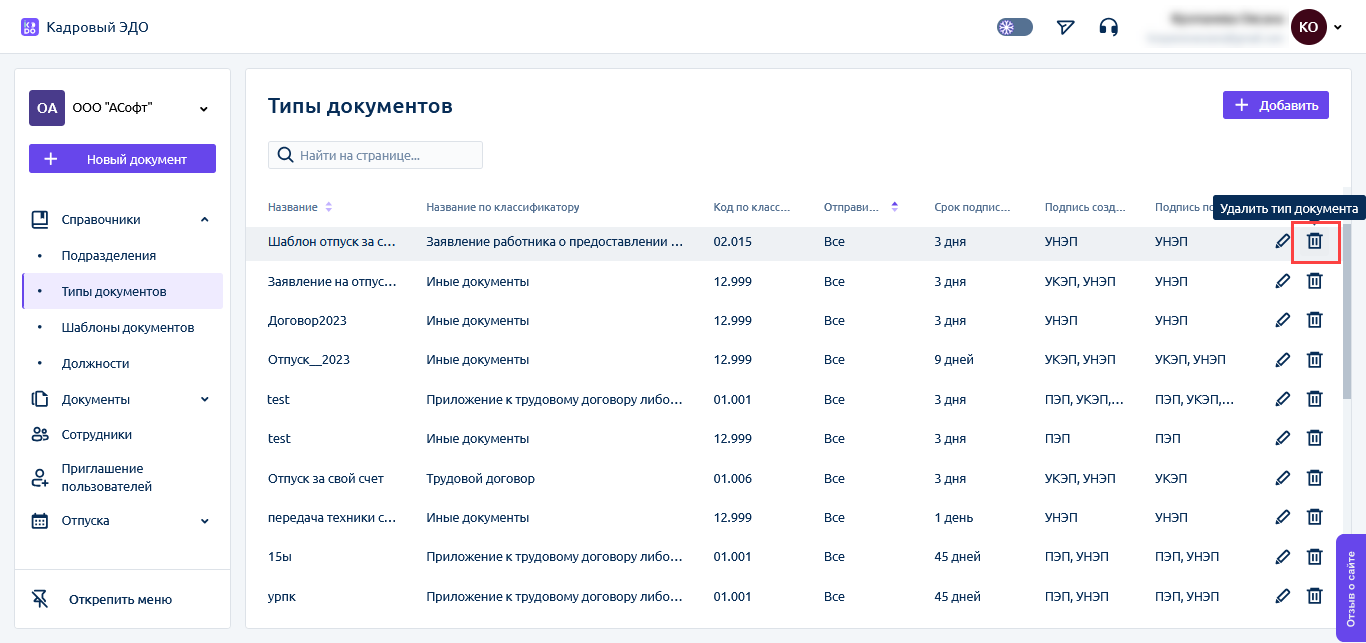1366x643 pixels.
Task: Unpin the menu with Открепить меню
Action: tap(120, 599)
